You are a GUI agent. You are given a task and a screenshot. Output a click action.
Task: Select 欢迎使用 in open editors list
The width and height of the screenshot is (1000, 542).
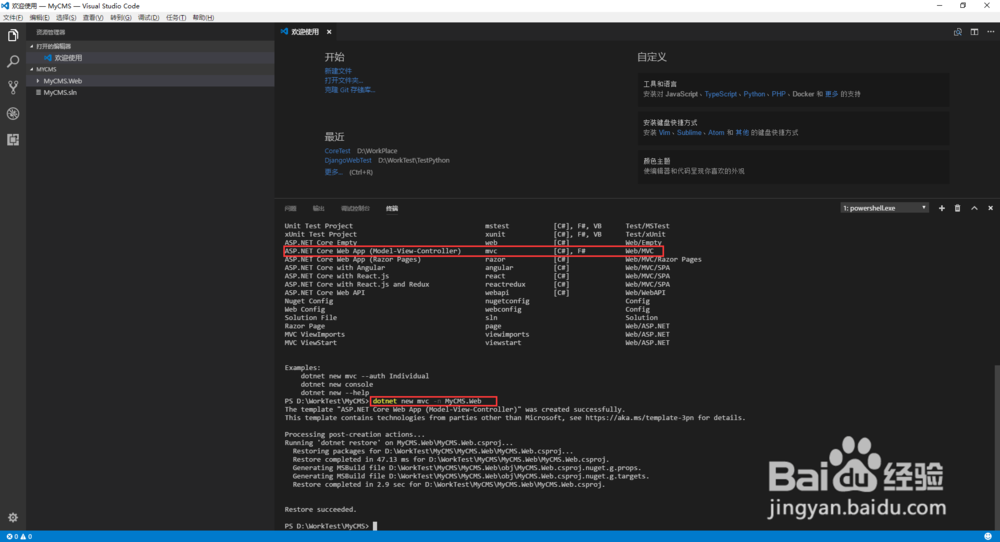coord(68,58)
